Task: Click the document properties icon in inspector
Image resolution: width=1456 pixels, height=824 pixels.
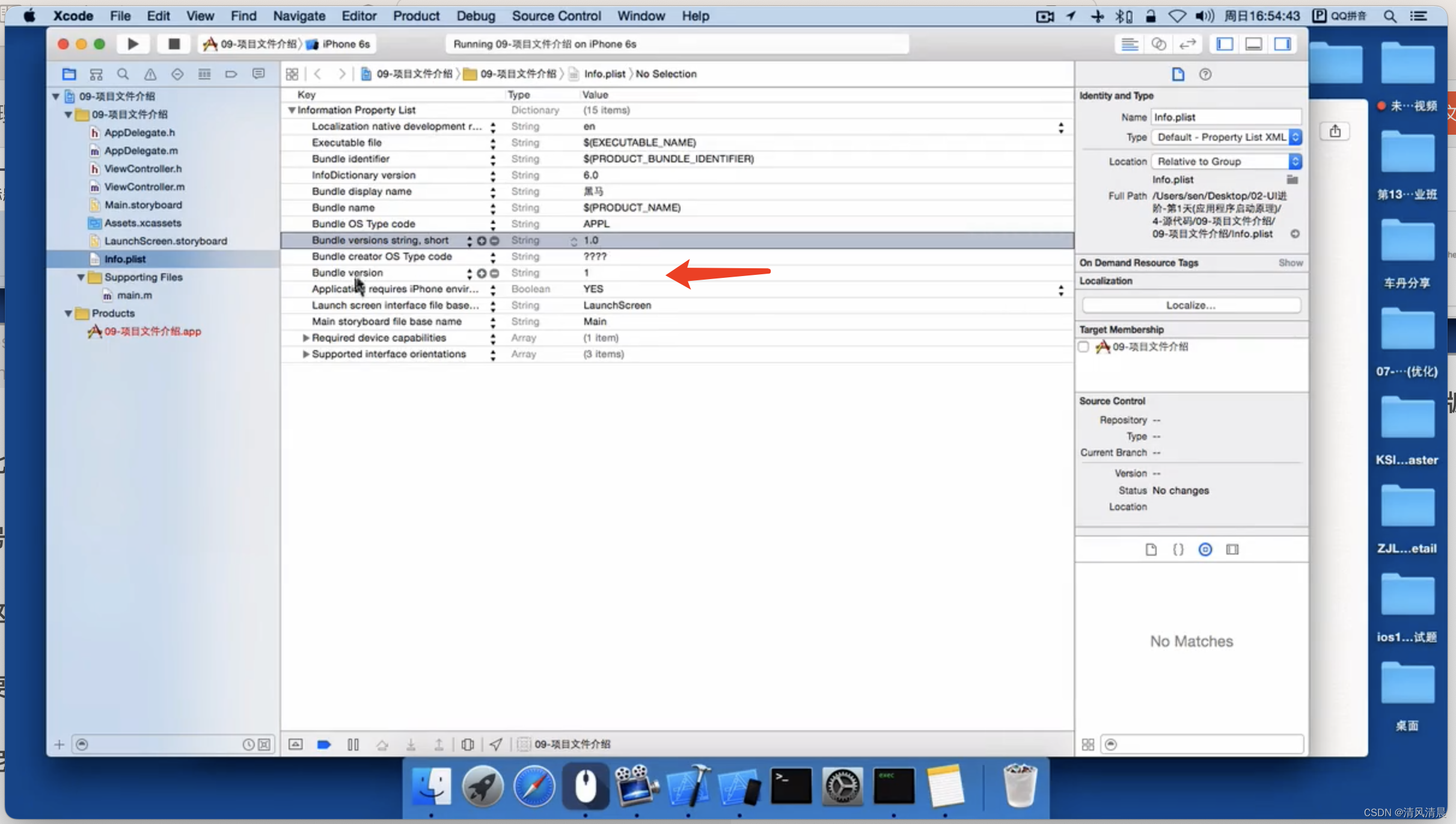Action: [x=1151, y=549]
